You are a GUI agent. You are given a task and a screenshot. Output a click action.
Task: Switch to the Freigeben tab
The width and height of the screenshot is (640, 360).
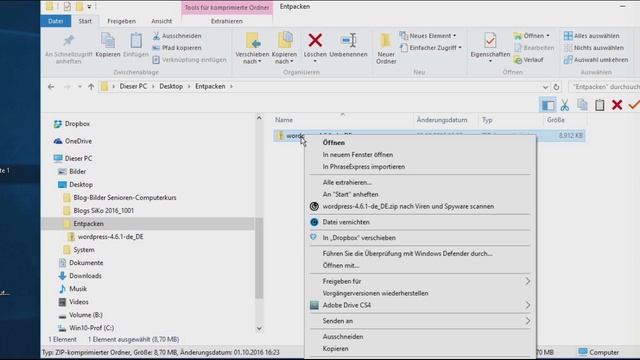coord(121,21)
